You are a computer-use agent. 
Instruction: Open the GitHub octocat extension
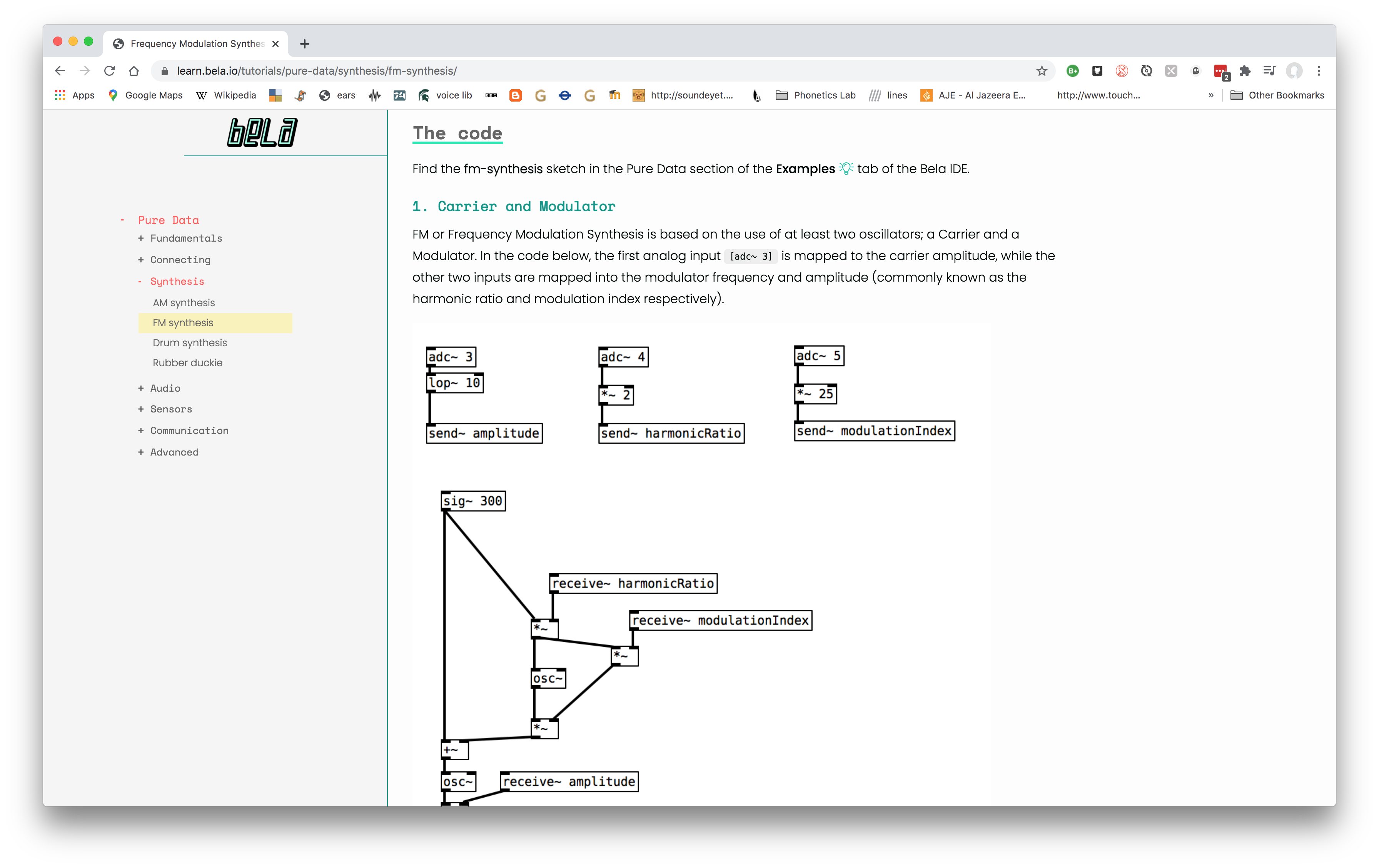[1097, 70]
